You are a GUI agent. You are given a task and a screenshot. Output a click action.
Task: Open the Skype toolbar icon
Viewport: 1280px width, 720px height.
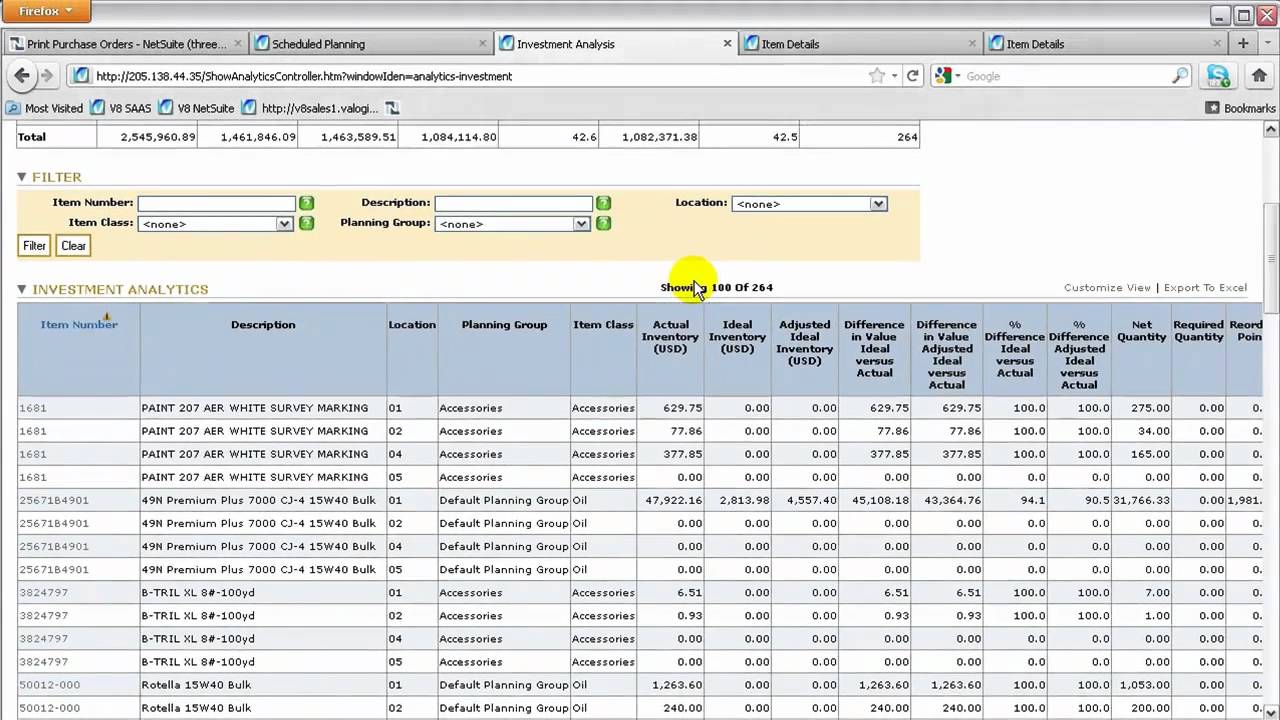pos(1218,76)
